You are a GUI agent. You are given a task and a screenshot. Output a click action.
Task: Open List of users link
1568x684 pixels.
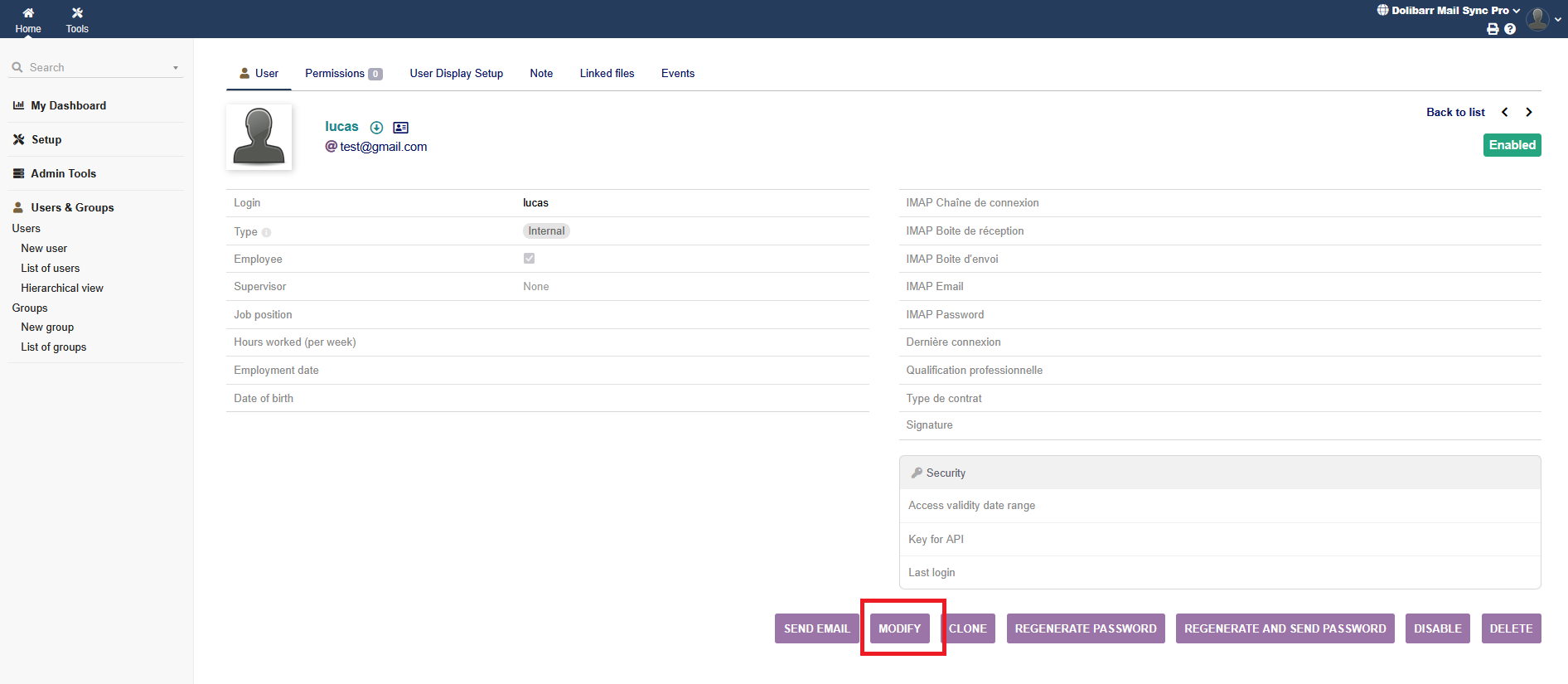click(x=51, y=269)
